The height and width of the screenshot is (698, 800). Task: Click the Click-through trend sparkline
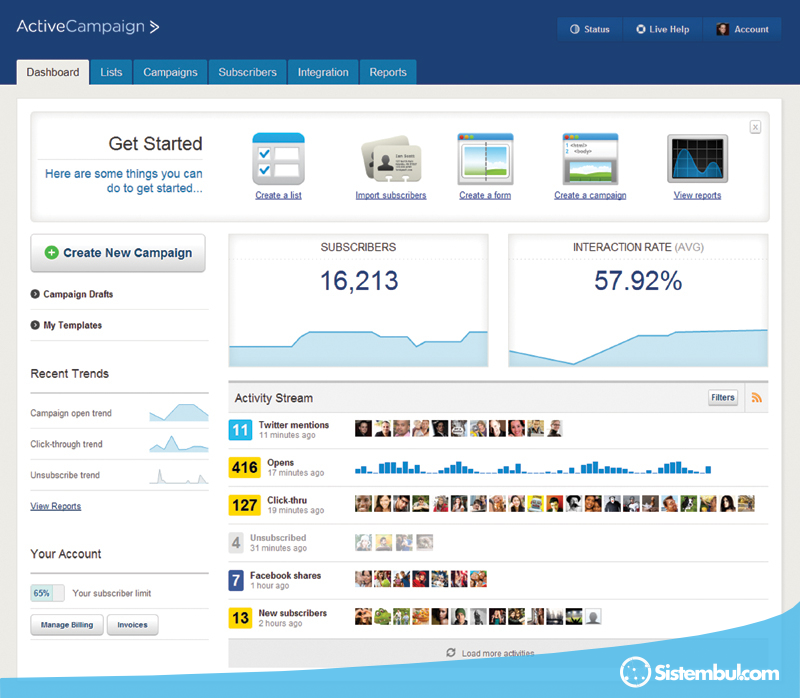179,443
